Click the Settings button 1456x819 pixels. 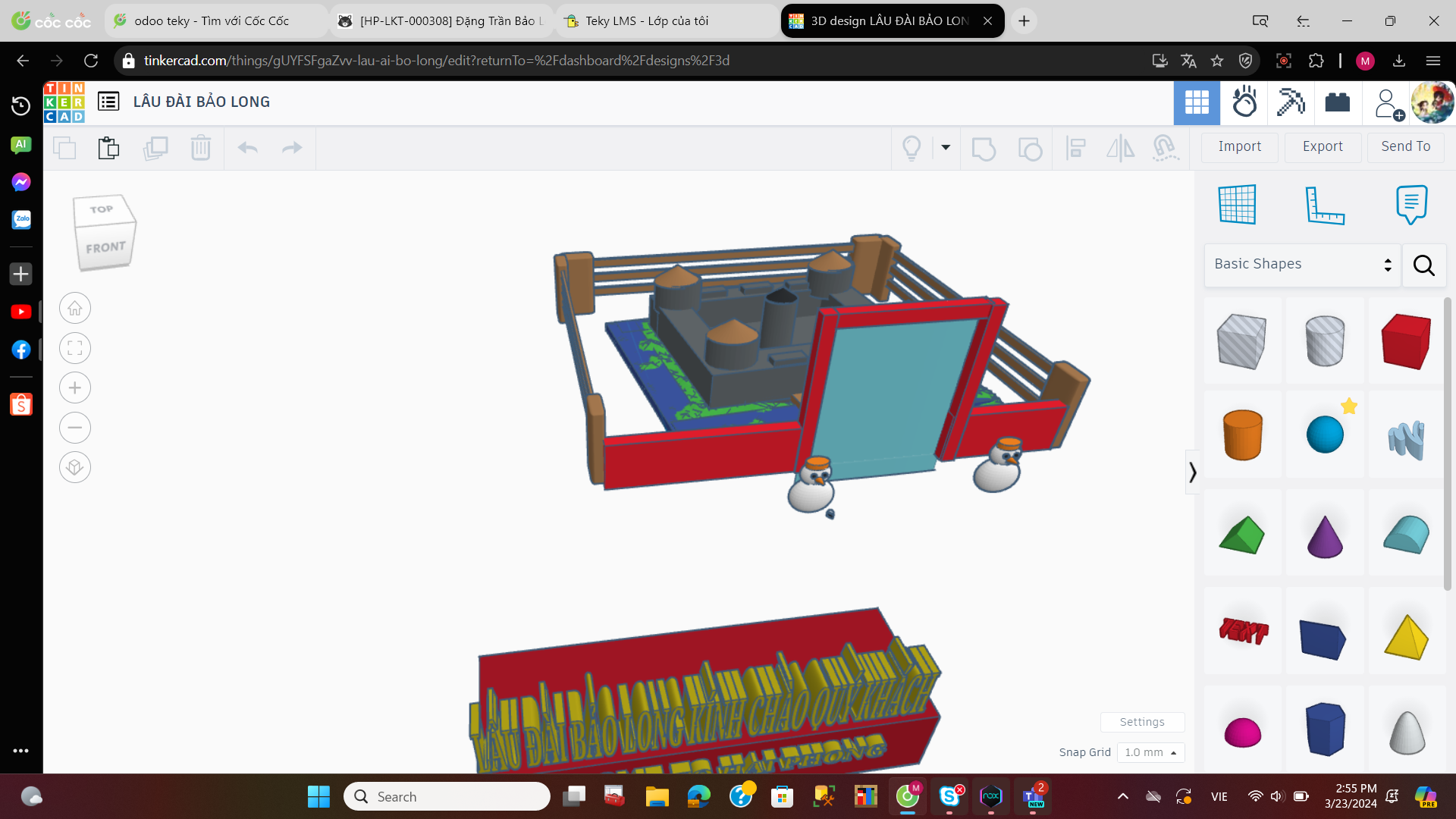1142,722
